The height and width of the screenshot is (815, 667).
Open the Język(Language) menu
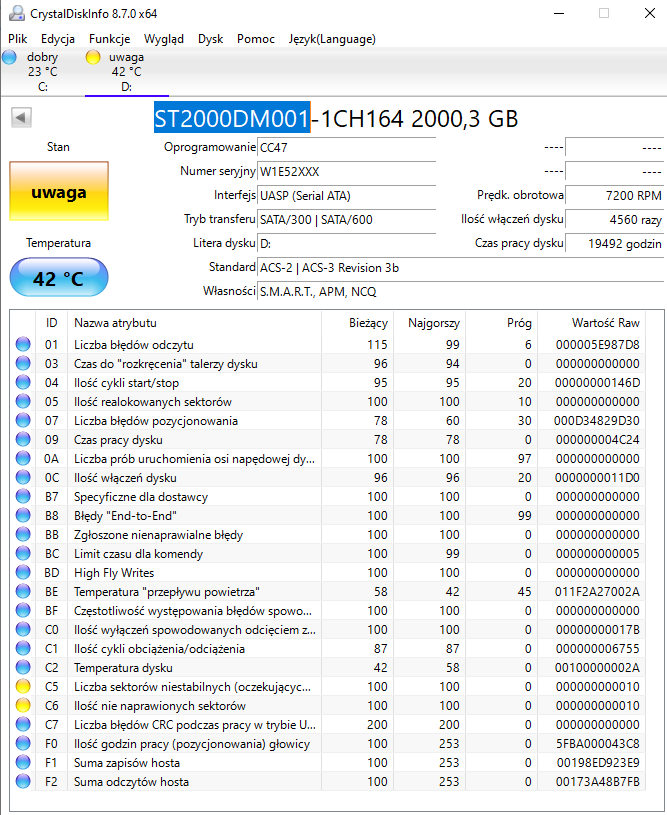tap(332, 39)
